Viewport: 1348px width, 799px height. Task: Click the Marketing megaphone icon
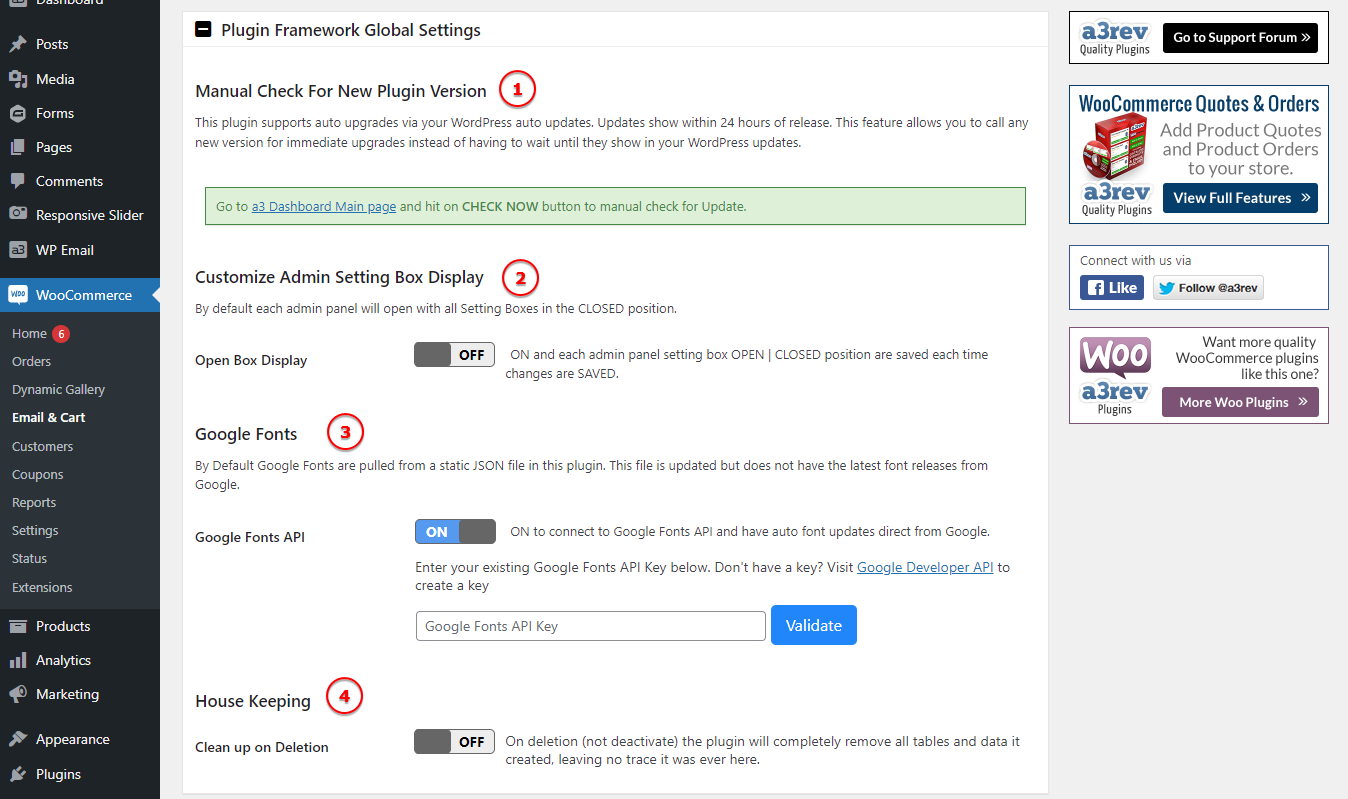17,694
